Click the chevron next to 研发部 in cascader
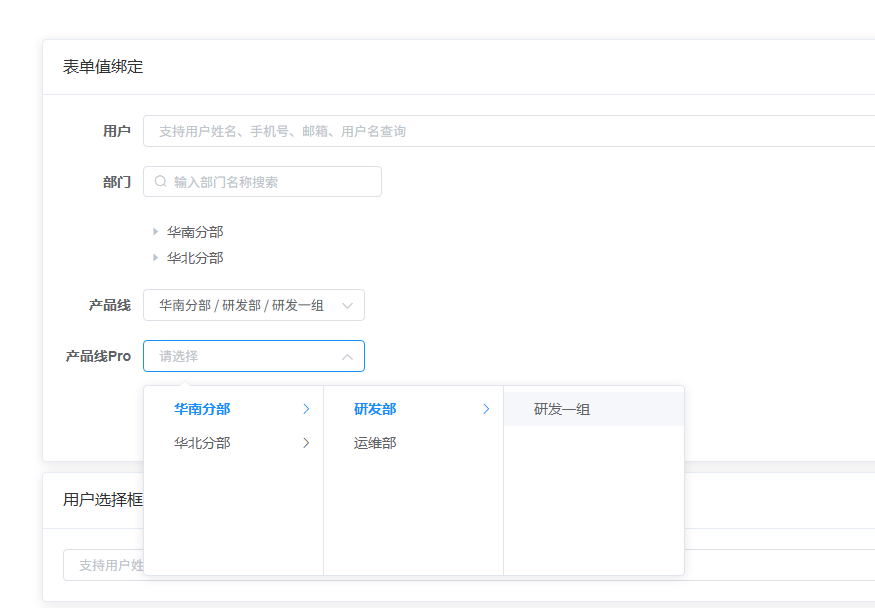Image resolution: width=875 pixels, height=608 pixels. (x=486, y=409)
